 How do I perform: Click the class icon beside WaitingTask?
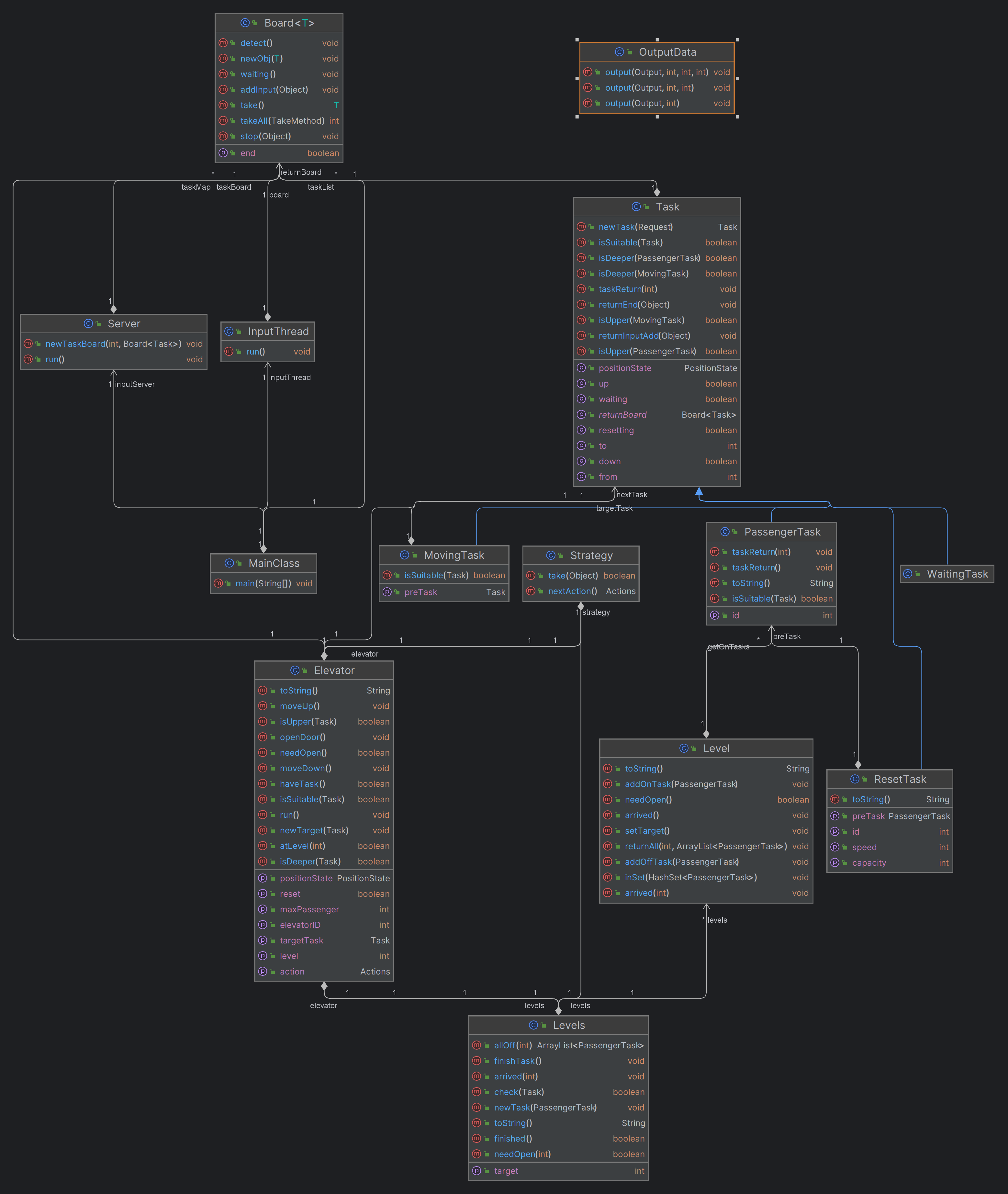907,574
